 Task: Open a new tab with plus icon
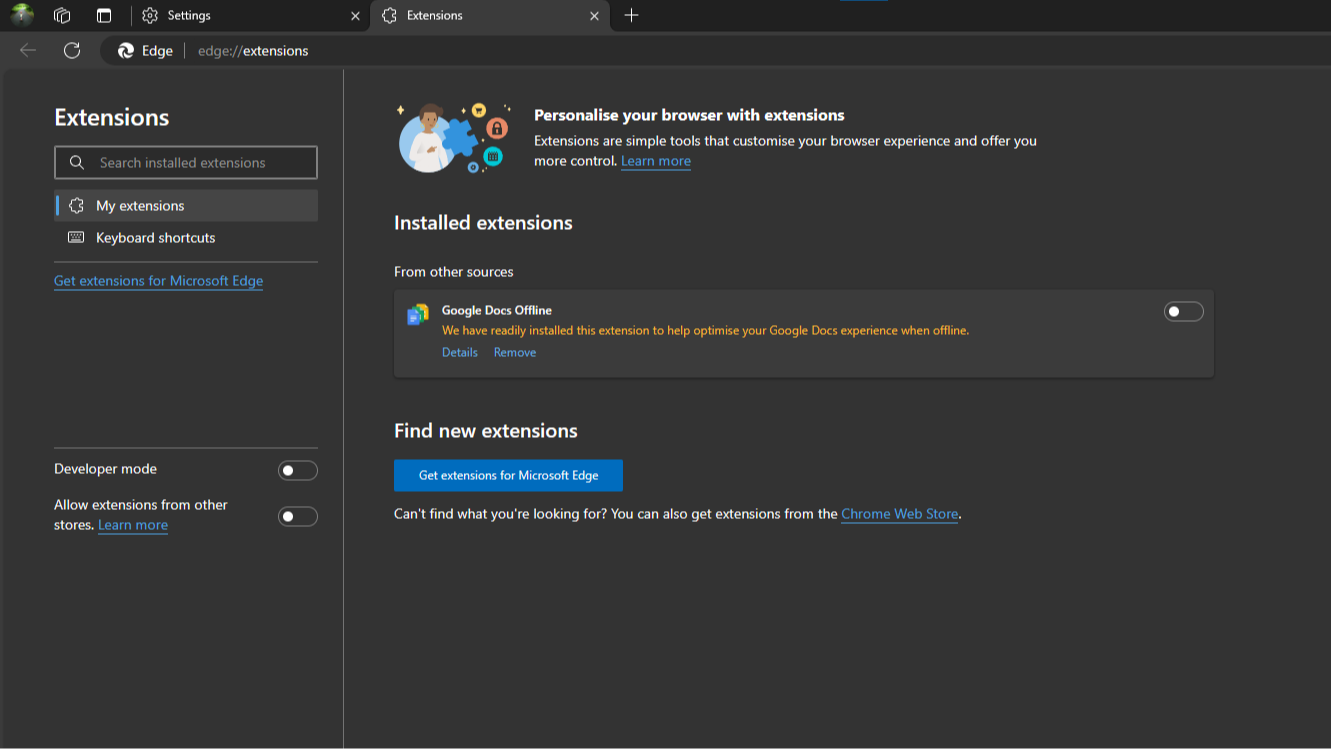click(x=631, y=15)
